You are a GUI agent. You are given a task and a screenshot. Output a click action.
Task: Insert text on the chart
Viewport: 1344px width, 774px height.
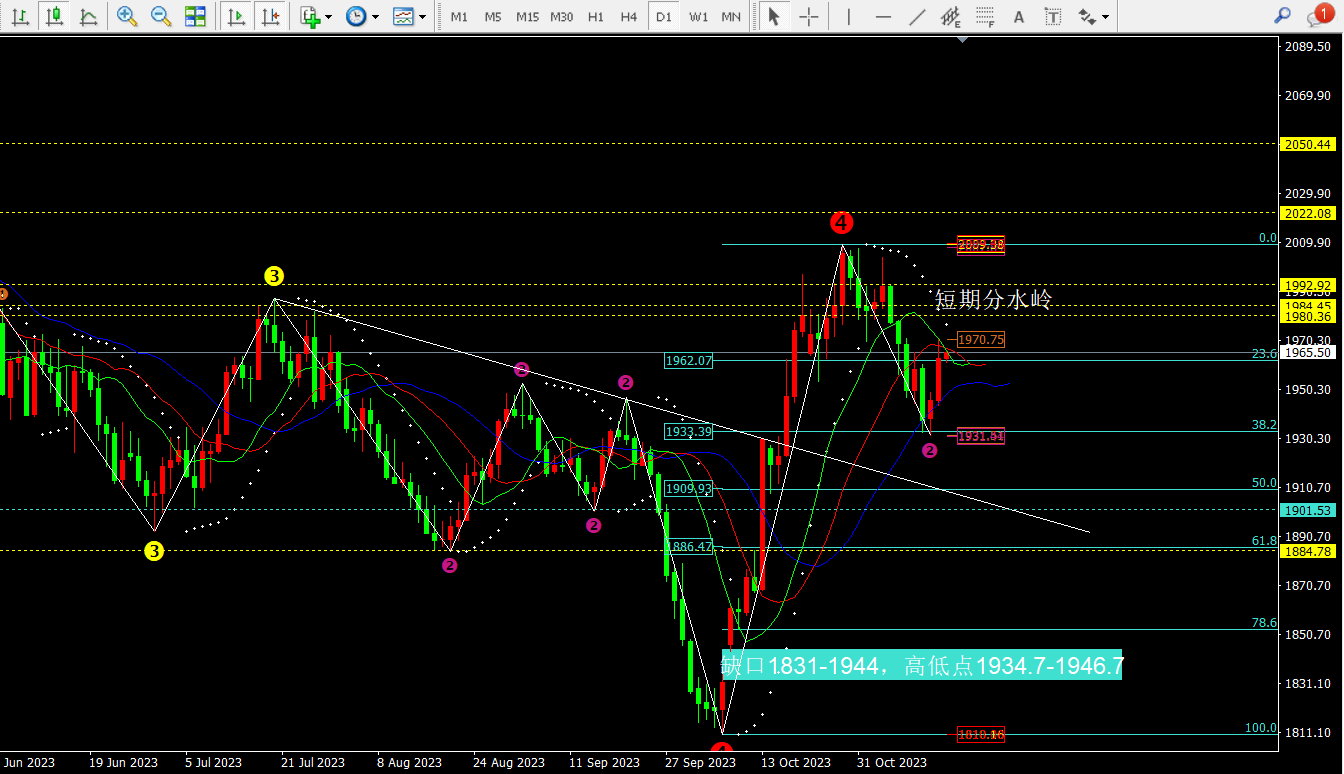pos(1019,16)
